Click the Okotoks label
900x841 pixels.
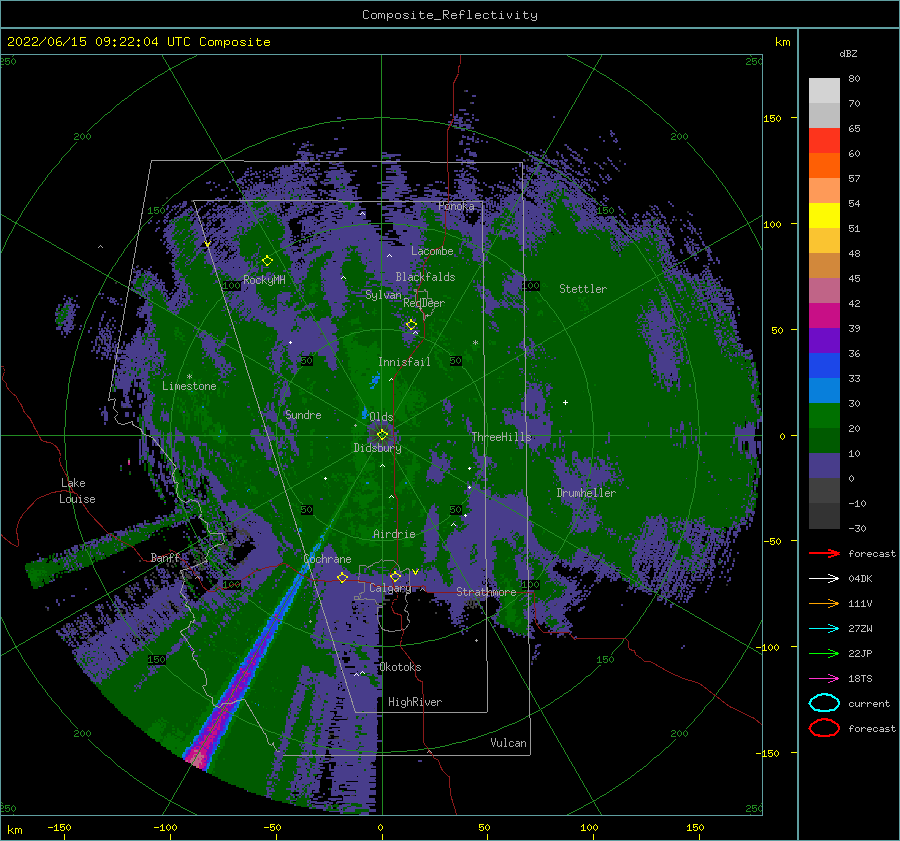click(x=400, y=667)
